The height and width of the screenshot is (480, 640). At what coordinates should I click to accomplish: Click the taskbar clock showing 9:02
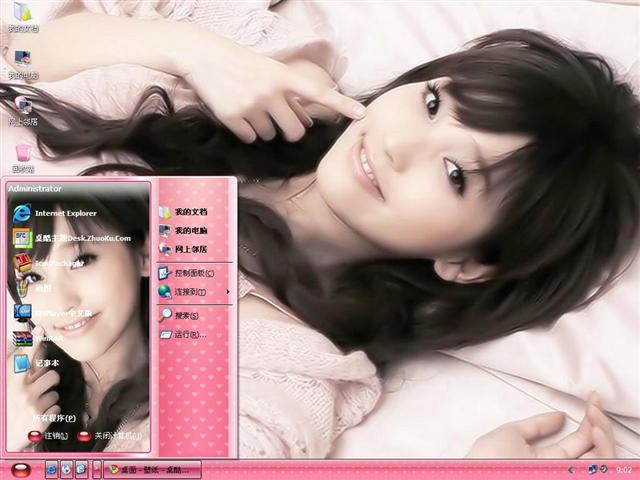(x=624, y=470)
